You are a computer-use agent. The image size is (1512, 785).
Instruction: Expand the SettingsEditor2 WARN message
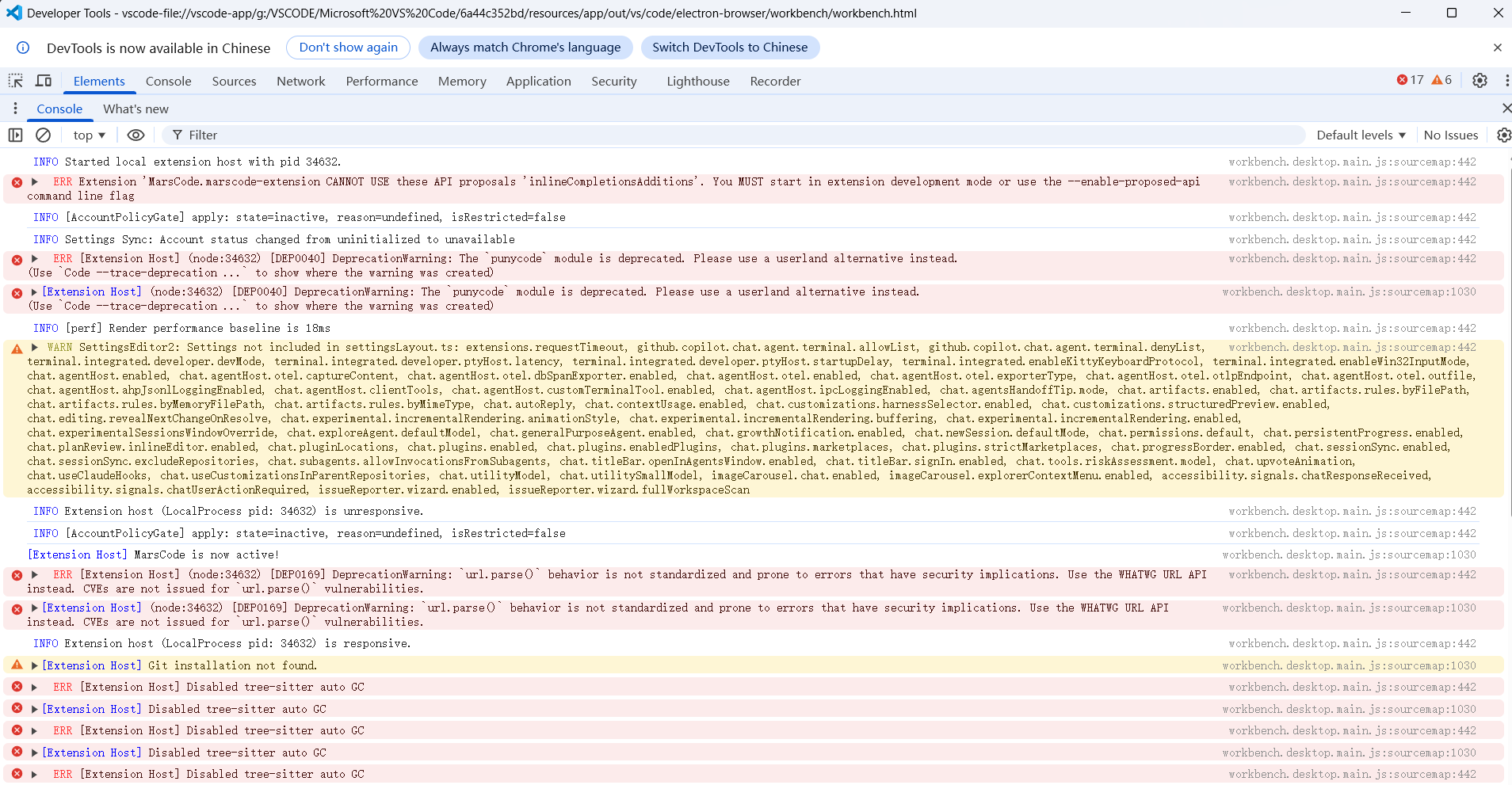[x=35, y=347]
